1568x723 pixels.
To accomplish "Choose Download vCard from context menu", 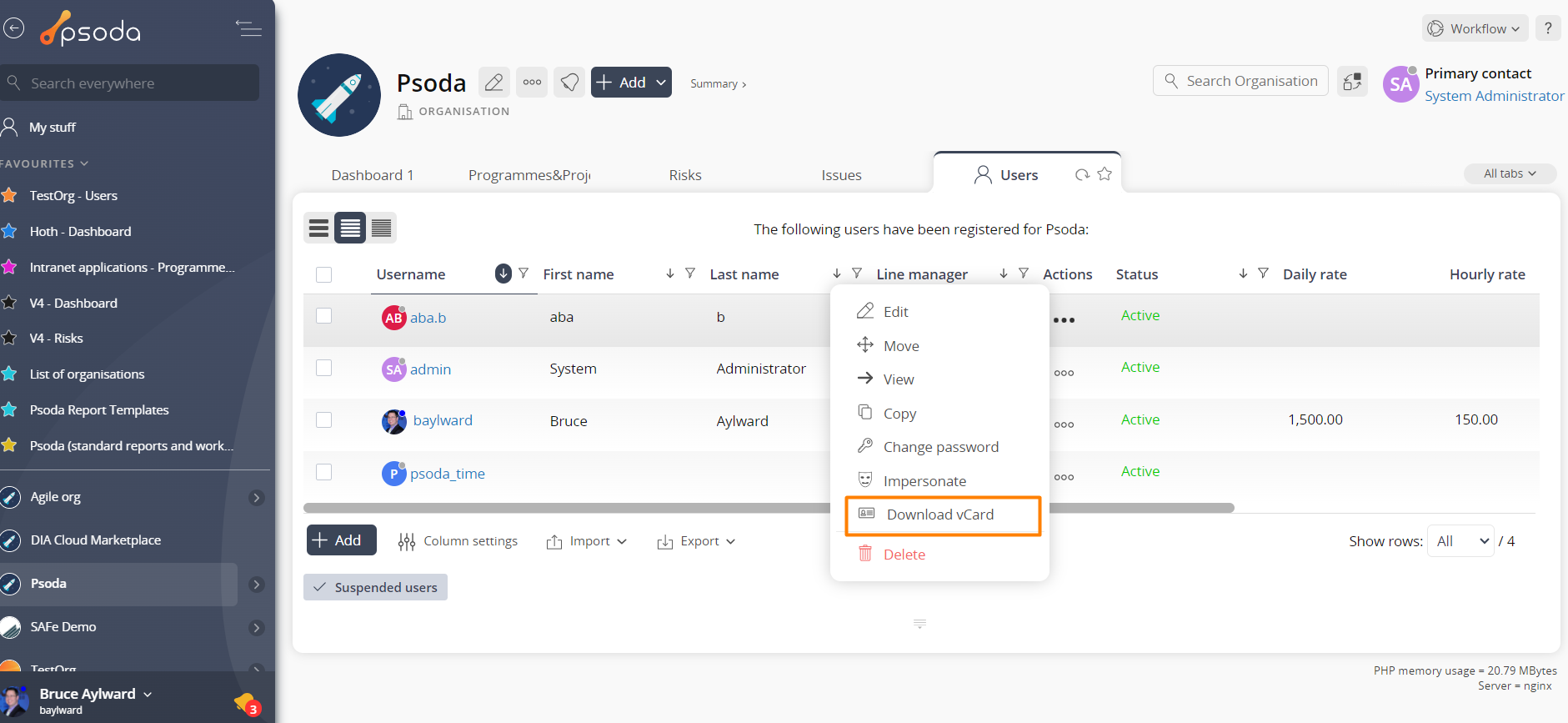I will coord(939,515).
